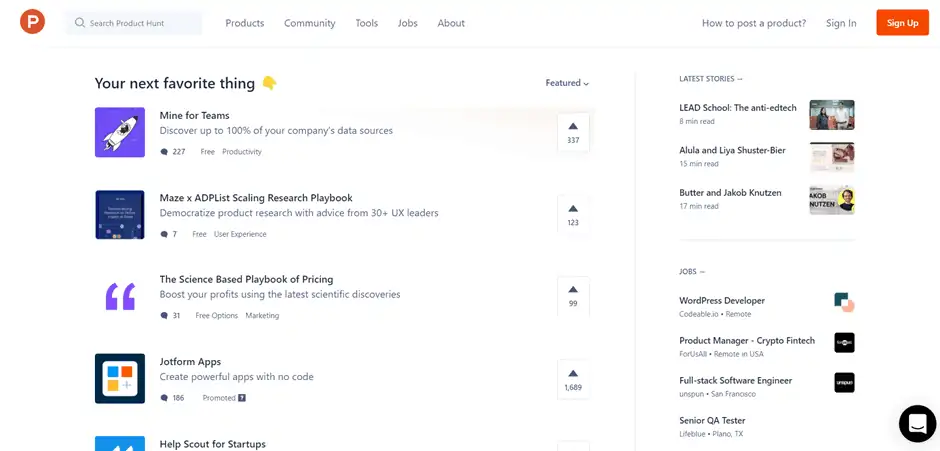Open comments on Mine for Teams

coord(173,152)
